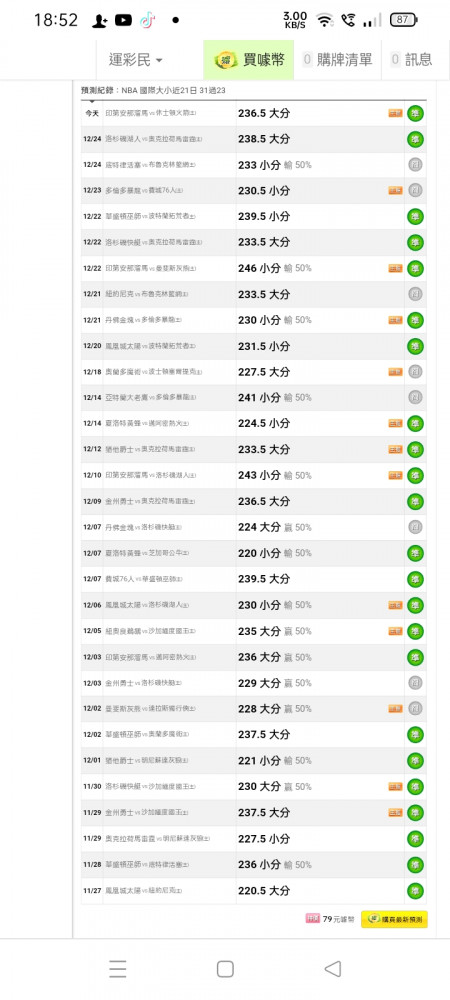Click the 227.5 小分 value in the 11/29 row
The width and height of the screenshot is (450, 1000).
click(x=264, y=839)
